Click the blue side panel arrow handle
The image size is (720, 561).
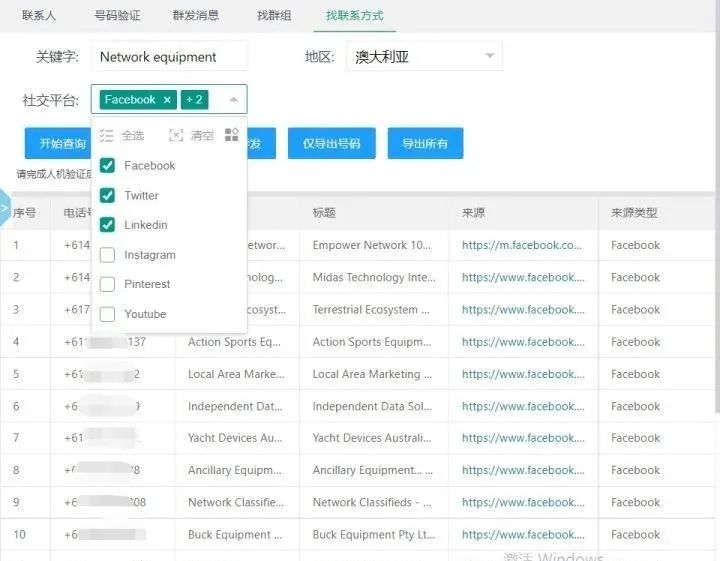5,208
